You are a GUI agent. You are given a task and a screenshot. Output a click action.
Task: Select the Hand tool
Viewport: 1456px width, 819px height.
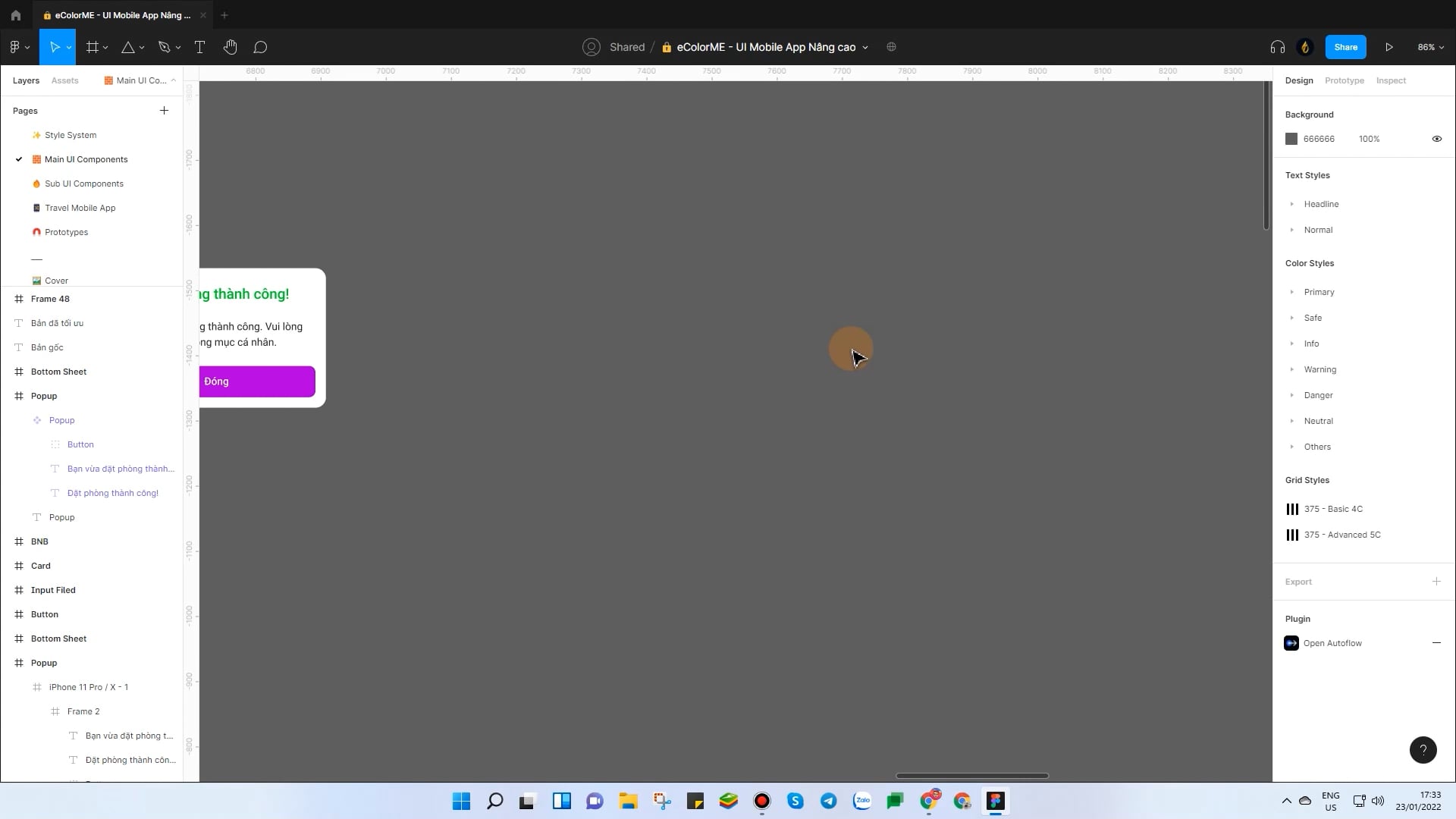point(231,47)
